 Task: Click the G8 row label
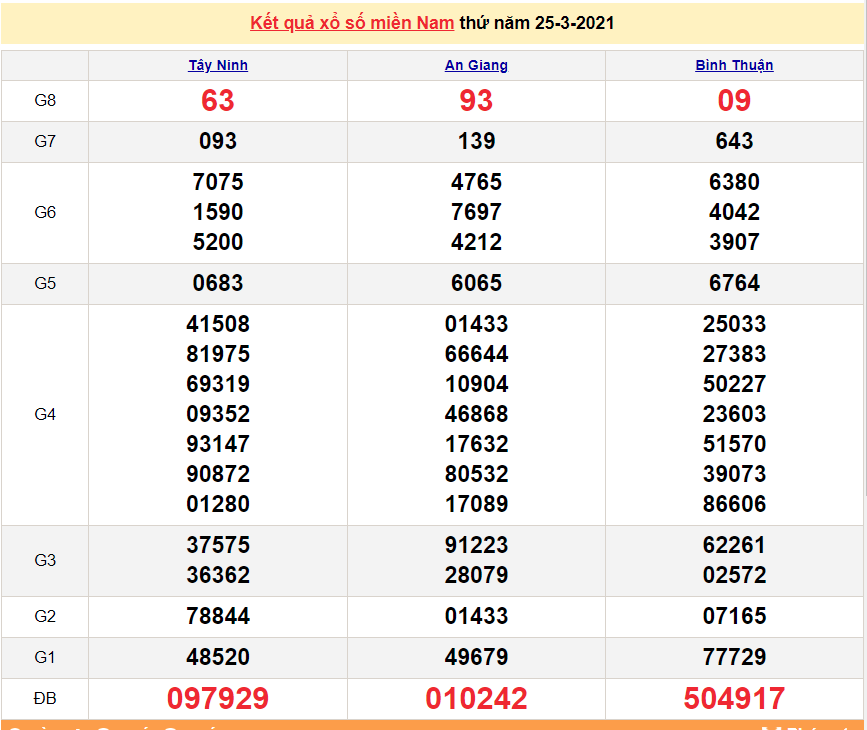45,101
